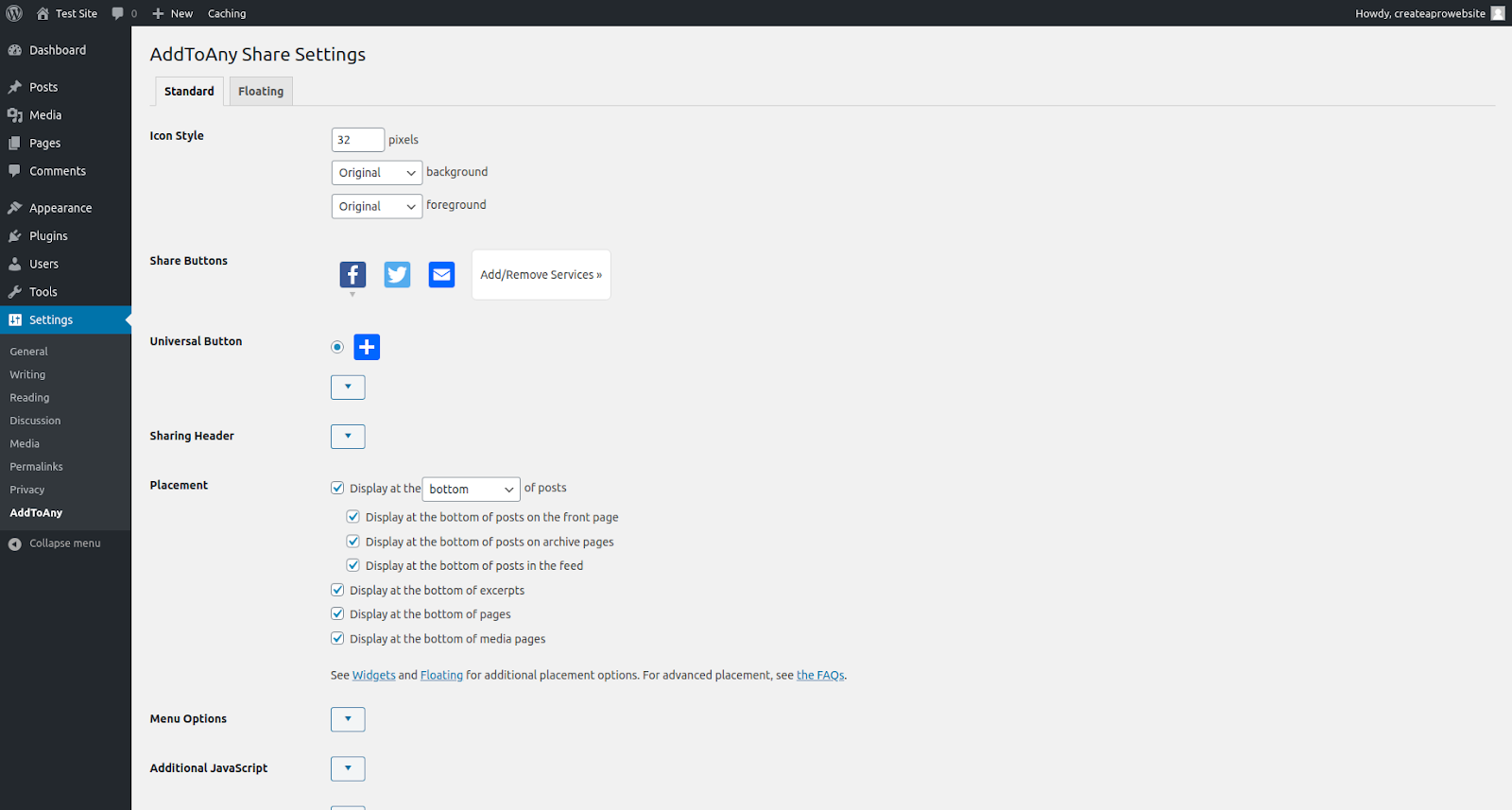The height and width of the screenshot is (810, 1512).
Task: Click the Facebook share button icon
Action: pos(352,274)
